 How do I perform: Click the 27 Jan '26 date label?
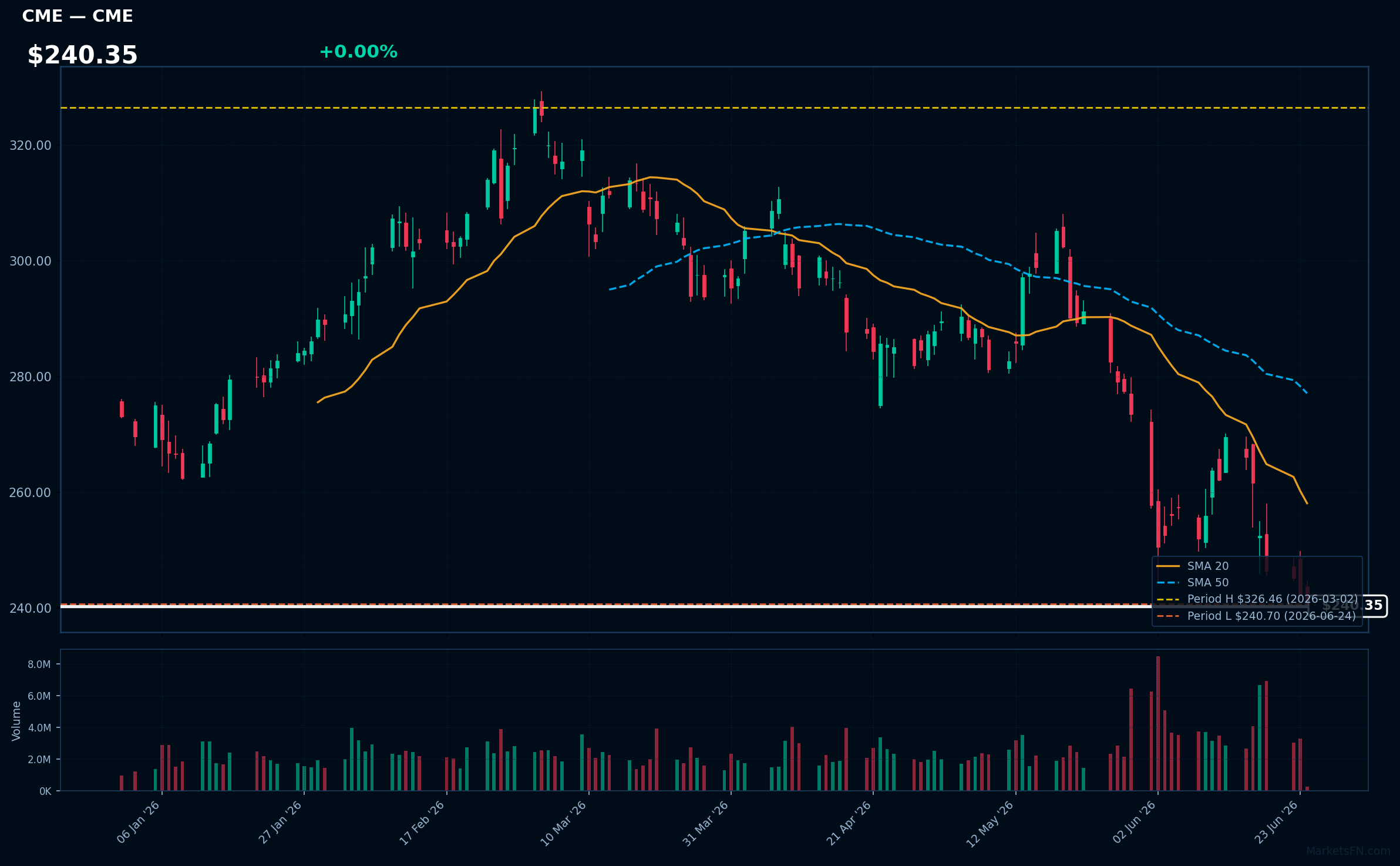click(x=280, y=823)
